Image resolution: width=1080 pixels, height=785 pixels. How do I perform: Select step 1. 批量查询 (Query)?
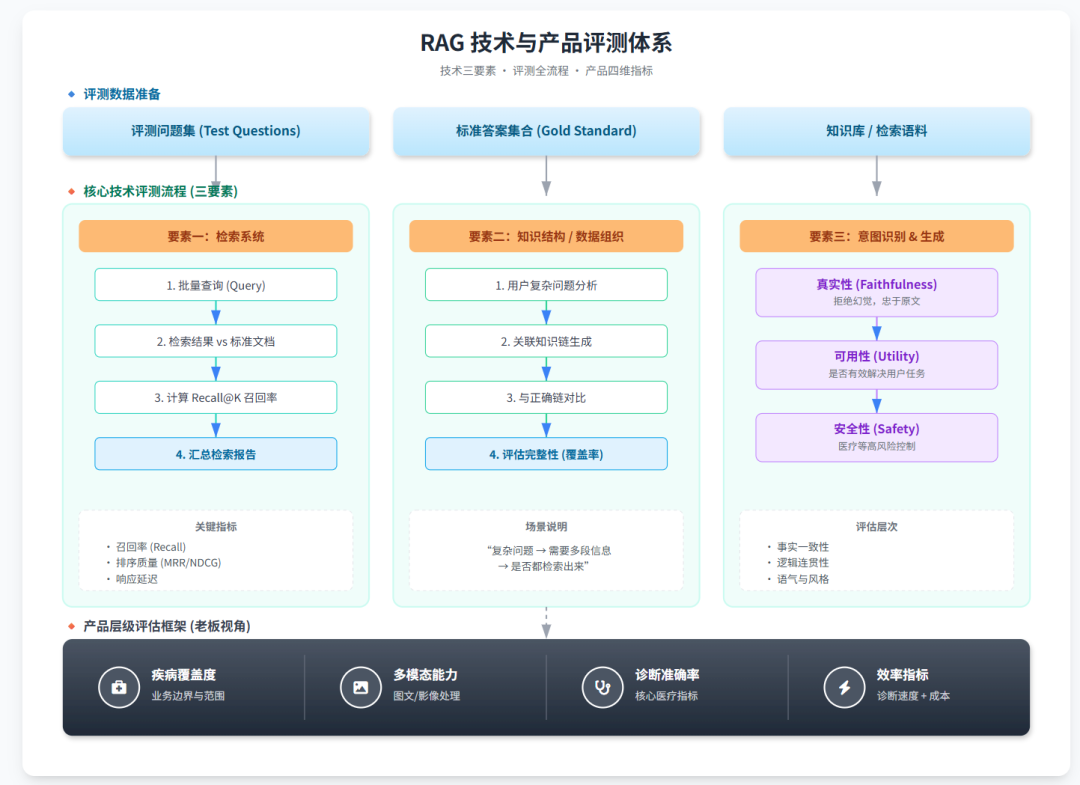(x=216, y=285)
